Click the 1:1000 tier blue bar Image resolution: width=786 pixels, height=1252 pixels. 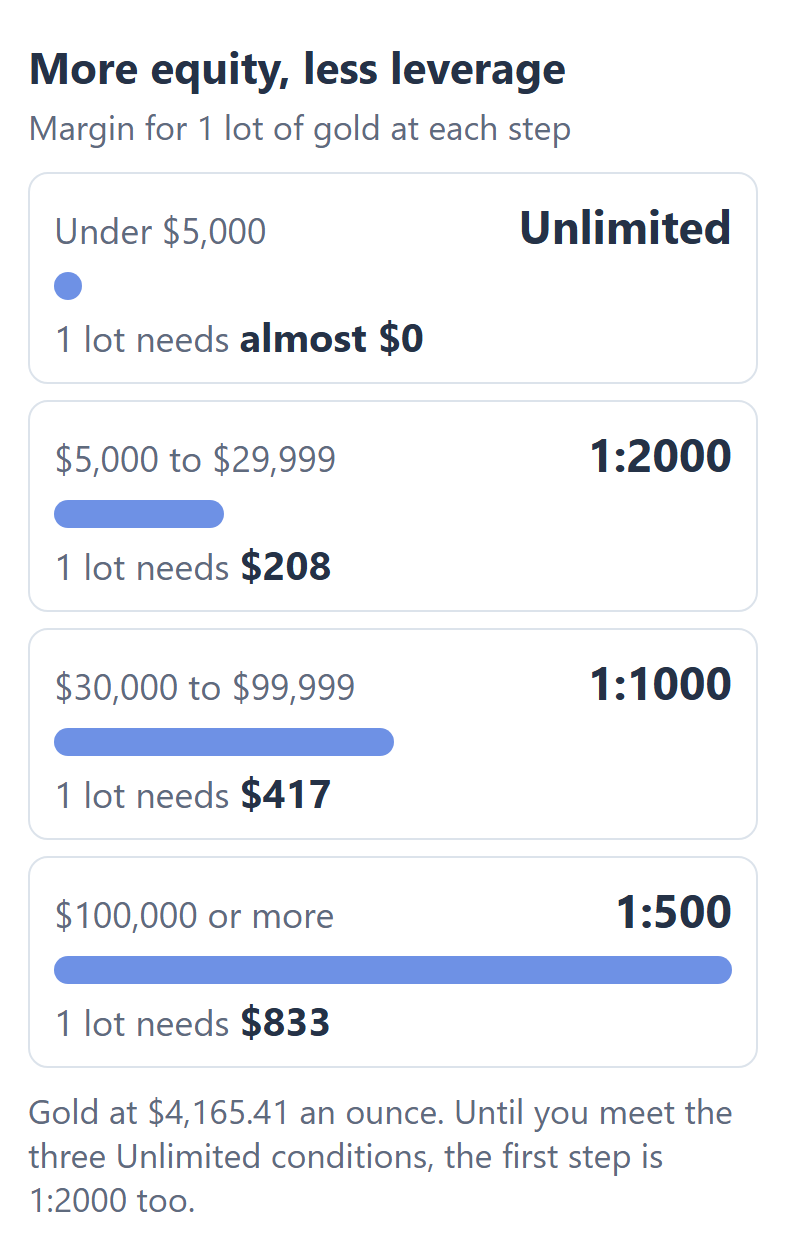(x=224, y=742)
